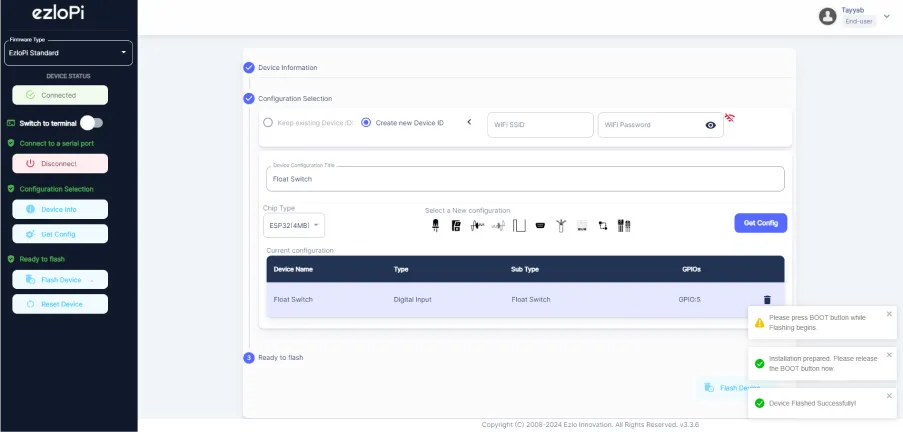Collapse the Configuration Selection step

pos(295,98)
